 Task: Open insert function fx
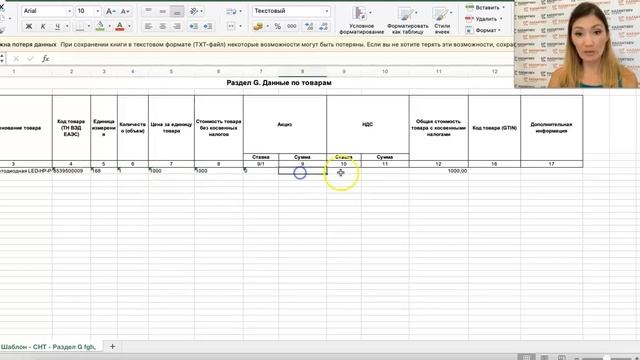(x=46, y=59)
